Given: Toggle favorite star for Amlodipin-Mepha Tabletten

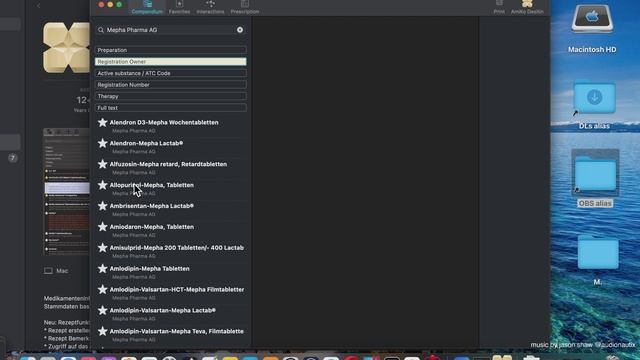Looking at the screenshot, I should point(102,268).
